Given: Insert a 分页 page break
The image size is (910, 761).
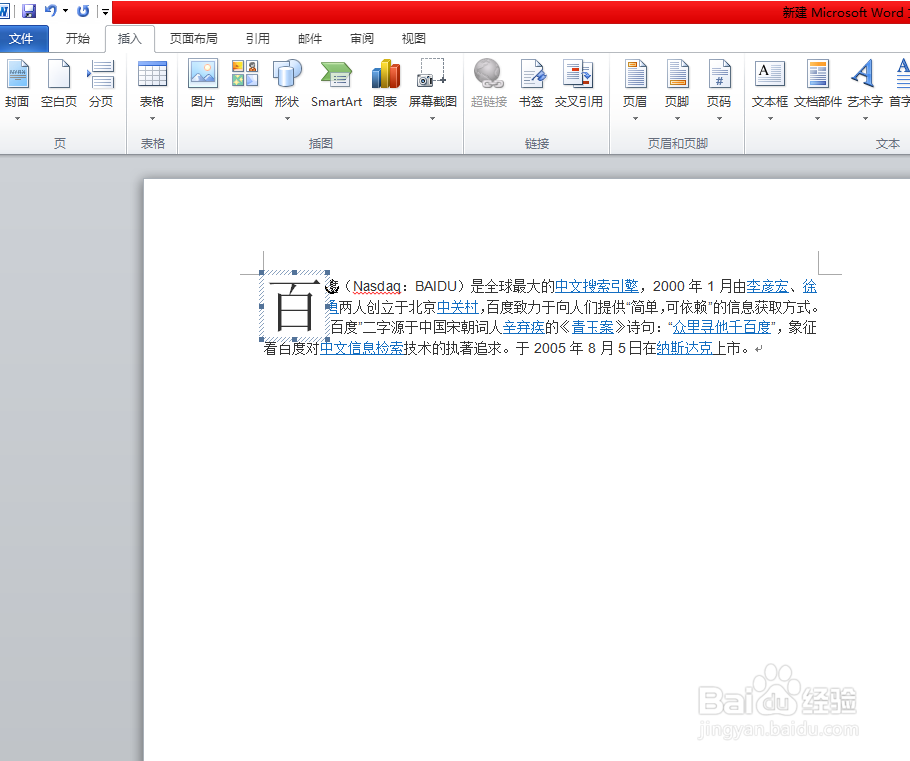Looking at the screenshot, I should click(101, 84).
